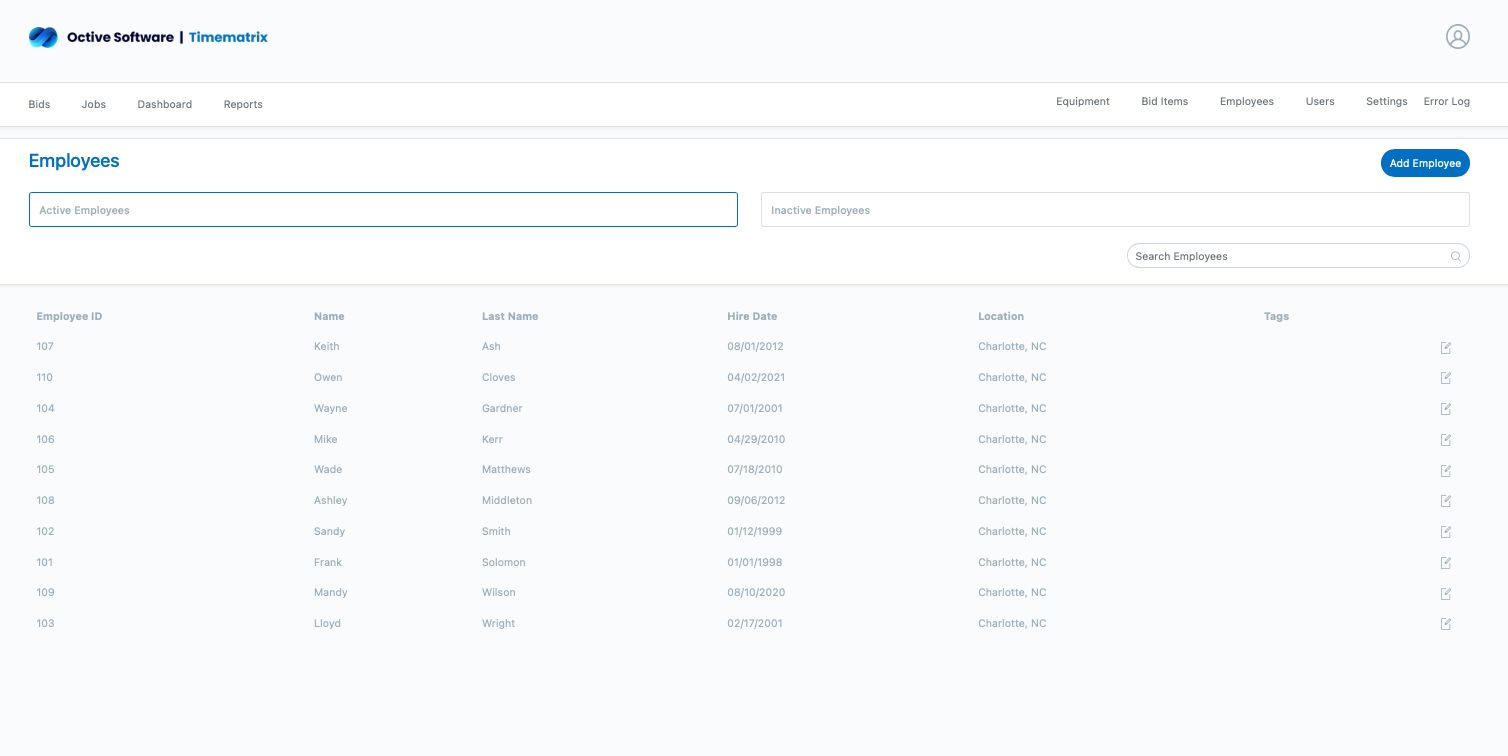Click the Octive Software Timematrix logo
This screenshot has height=756, width=1508.
(148, 37)
